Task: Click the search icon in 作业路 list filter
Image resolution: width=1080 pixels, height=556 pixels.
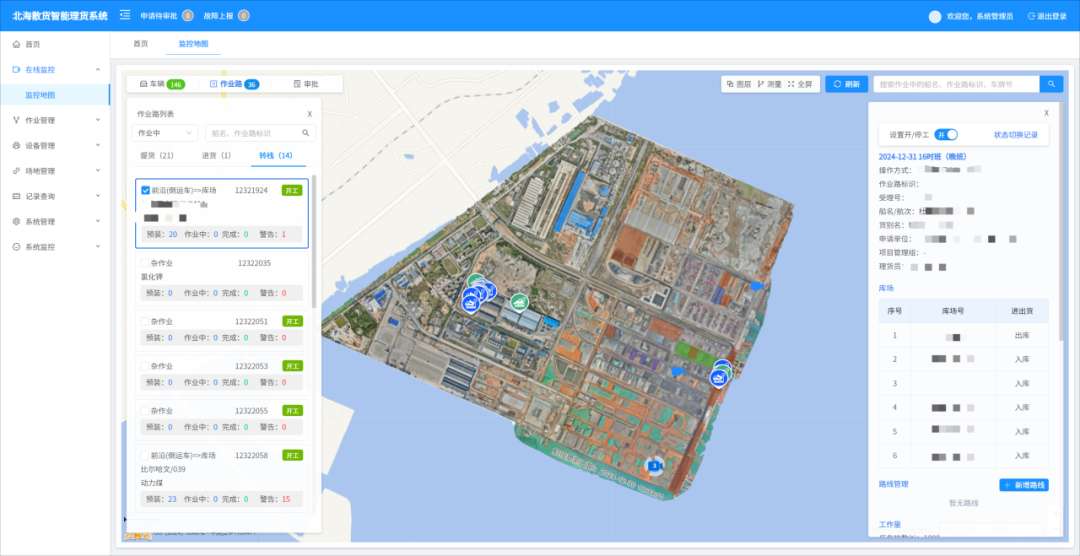Action: pyautogui.click(x=306, y=132)
